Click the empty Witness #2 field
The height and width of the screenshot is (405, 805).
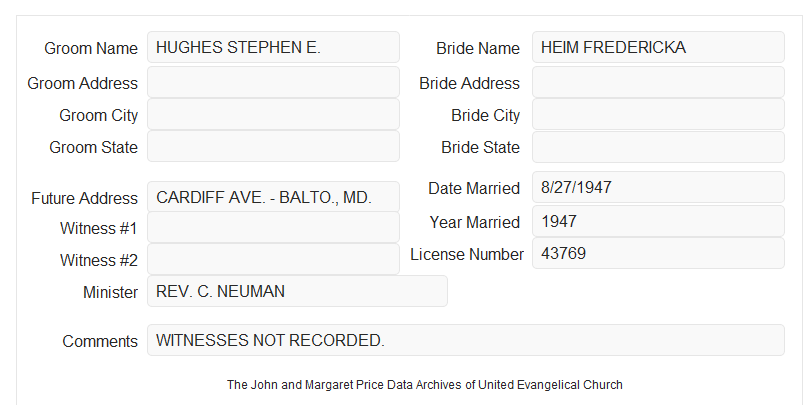coord(273,259)
